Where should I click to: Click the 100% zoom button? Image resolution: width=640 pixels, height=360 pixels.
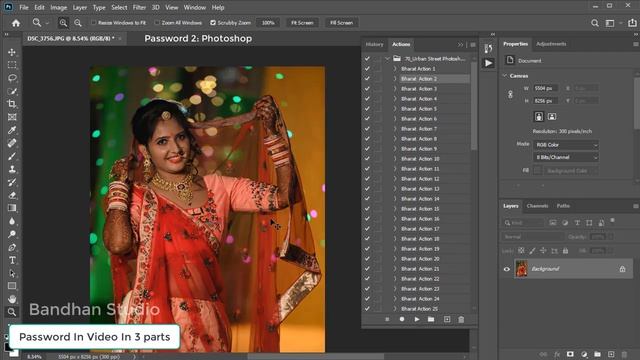[x=268, y=23]
